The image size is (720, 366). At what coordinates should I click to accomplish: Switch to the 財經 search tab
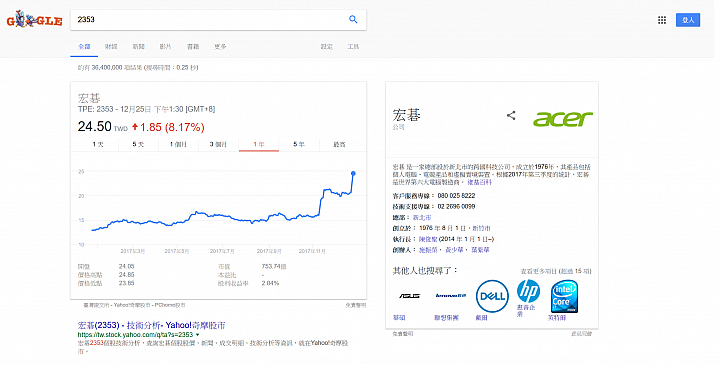pos(111,46)
